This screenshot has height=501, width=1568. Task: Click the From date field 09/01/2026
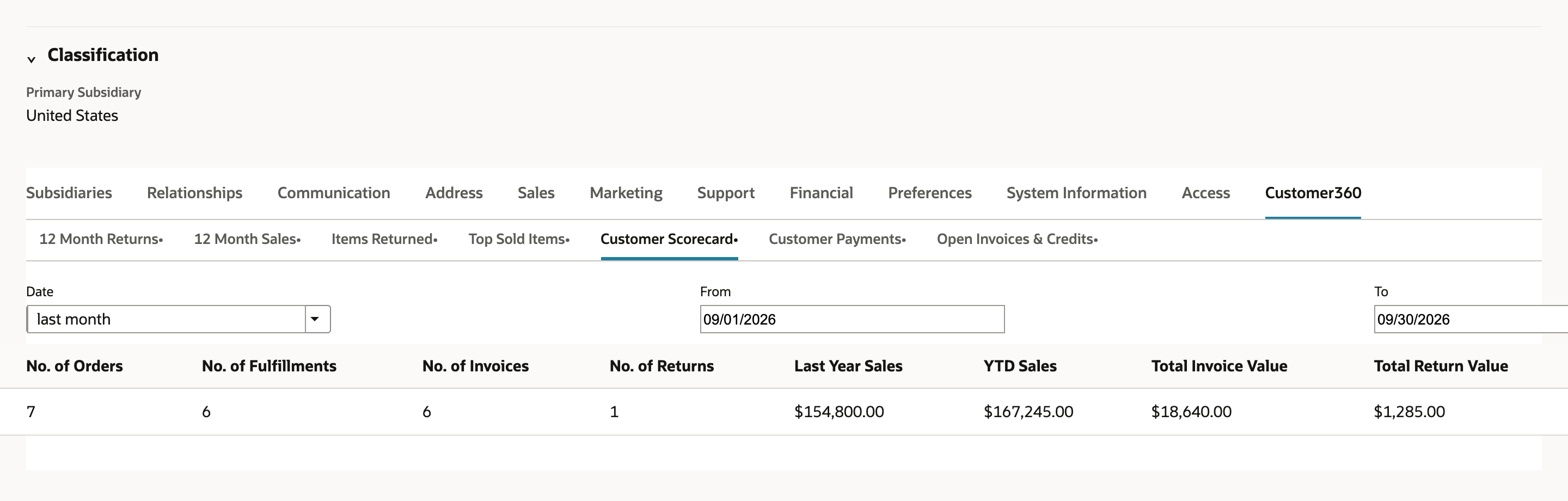click(x=852, y=319)
